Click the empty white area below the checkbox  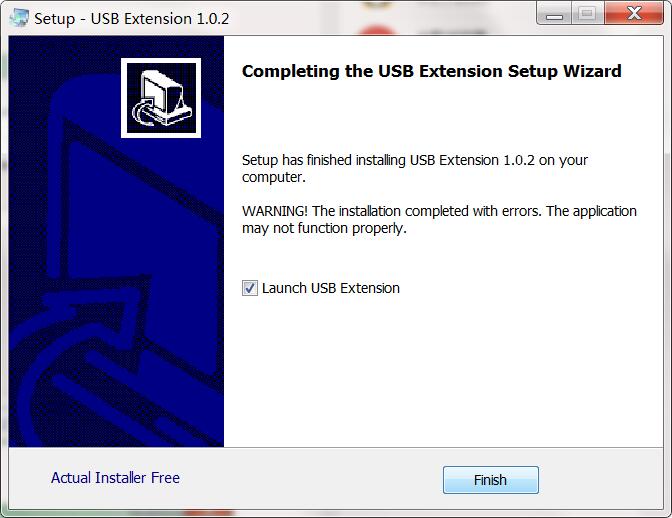click(444, 368)
